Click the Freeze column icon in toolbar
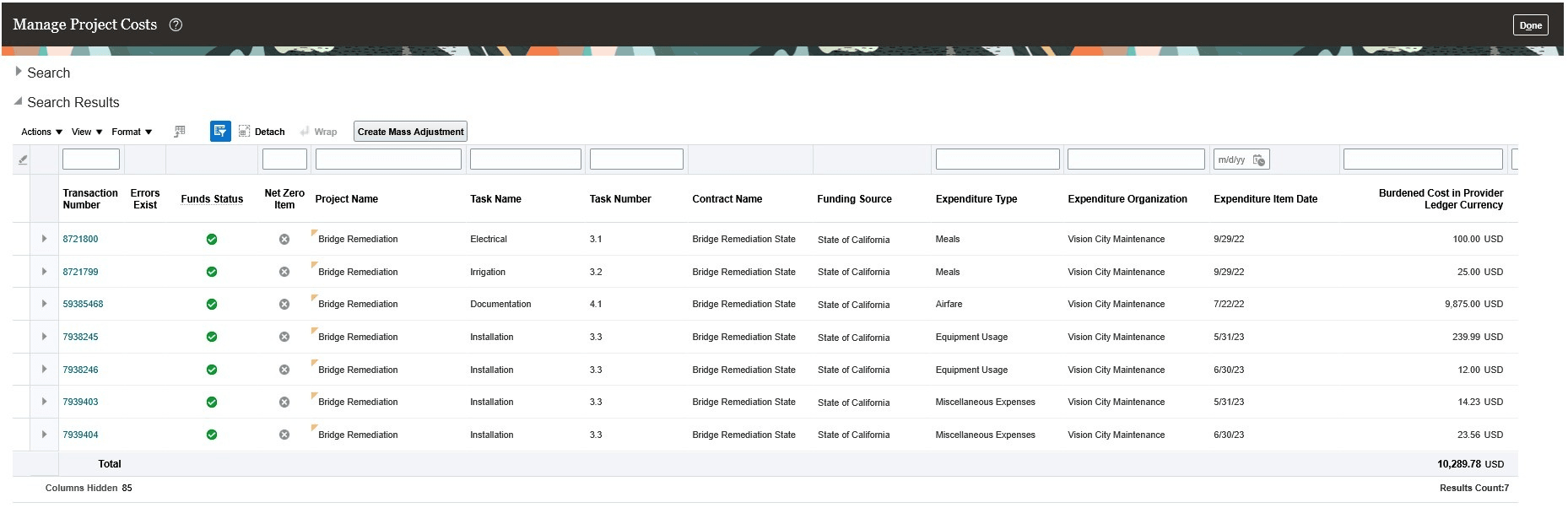Viewport: 1568px width, 508px height. [180, 132]
